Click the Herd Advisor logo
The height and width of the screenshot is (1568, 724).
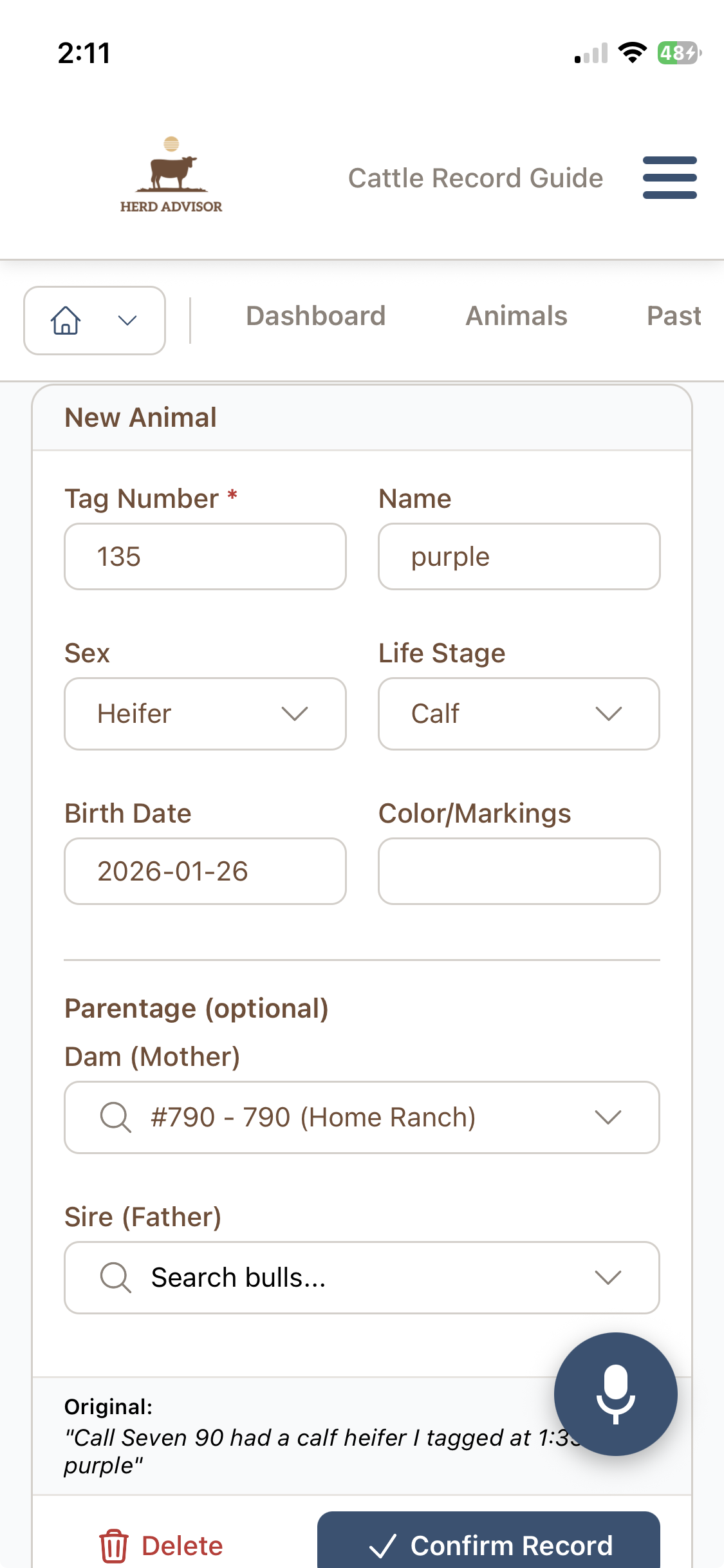tap(171, 174)
